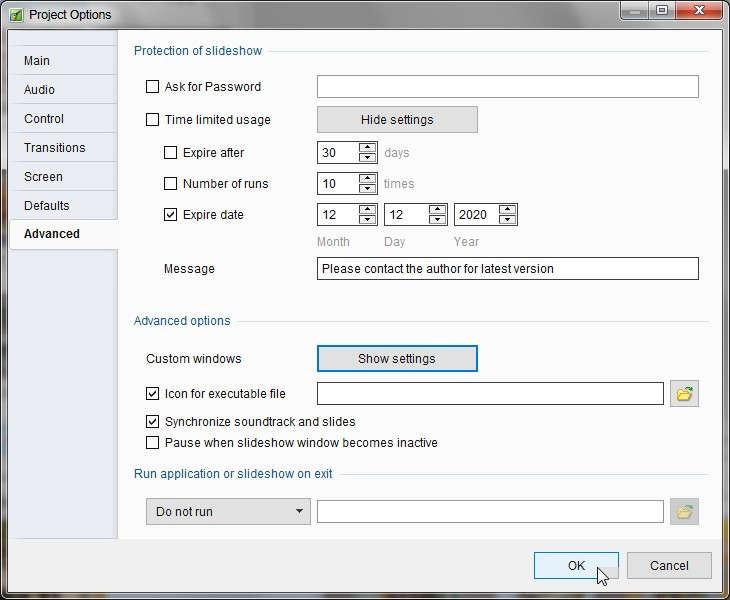Open the Do not run dropdown
Viewport: 730px width, 600px height.
click(228, 512)
